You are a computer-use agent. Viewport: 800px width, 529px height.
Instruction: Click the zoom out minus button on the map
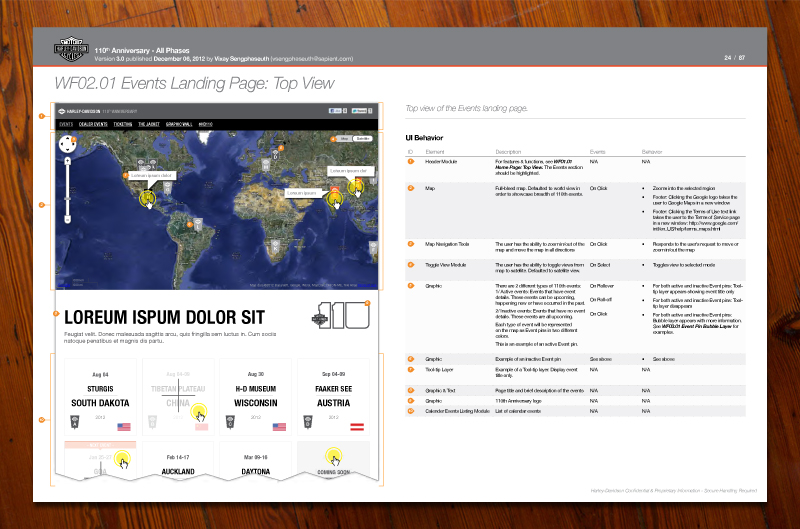point(67,219)
